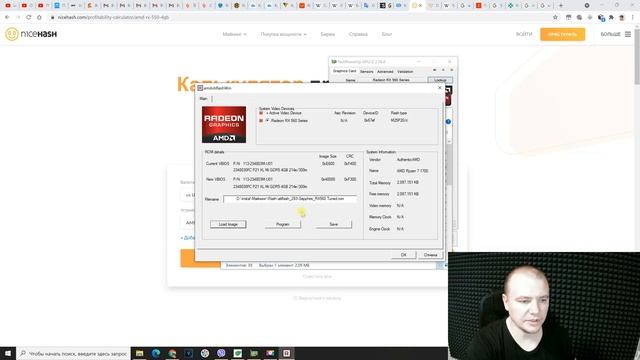Click the Radeon Graphics AMD logo image
This screenshot has width=640, height=360.
(224, 124)
